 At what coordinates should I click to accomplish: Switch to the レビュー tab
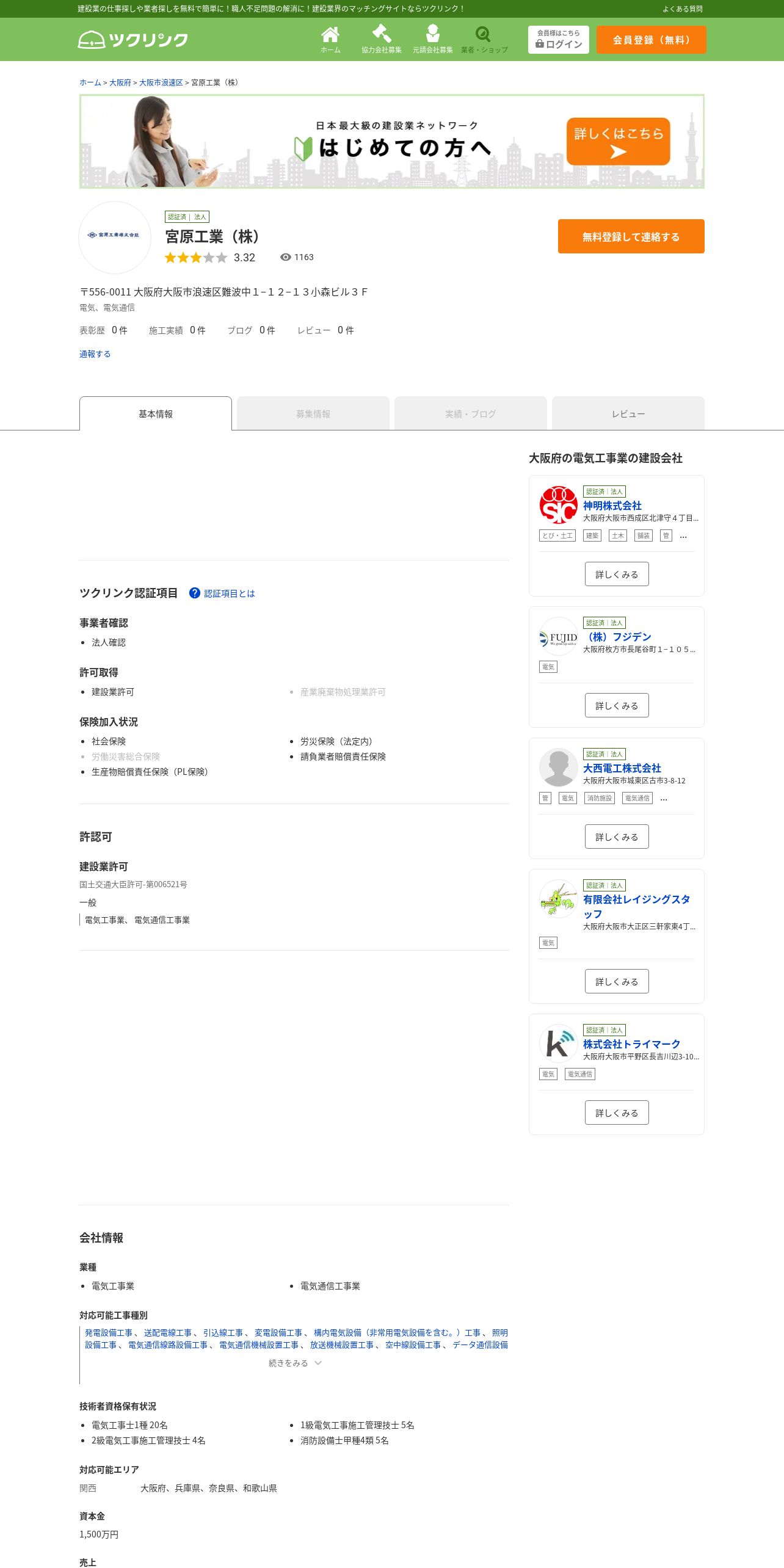628,413
